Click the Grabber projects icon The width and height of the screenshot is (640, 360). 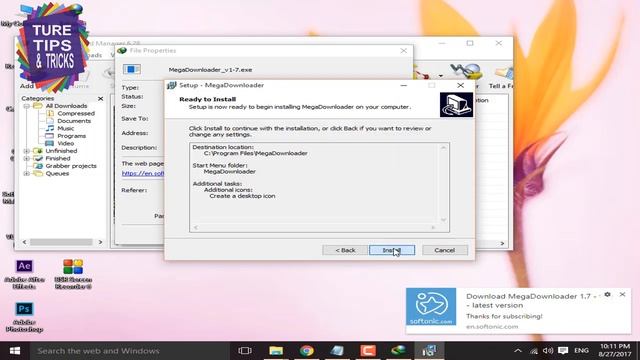coord(38,166)
